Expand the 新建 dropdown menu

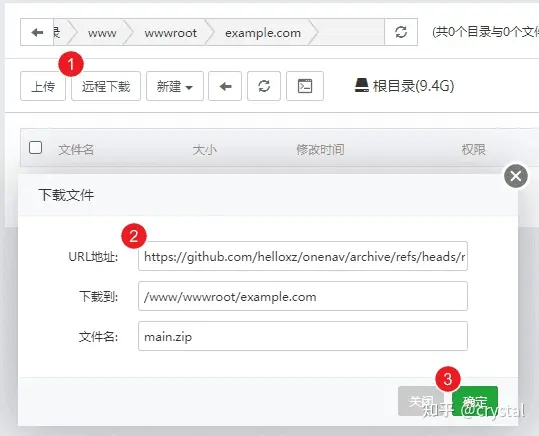click(175, 86)
